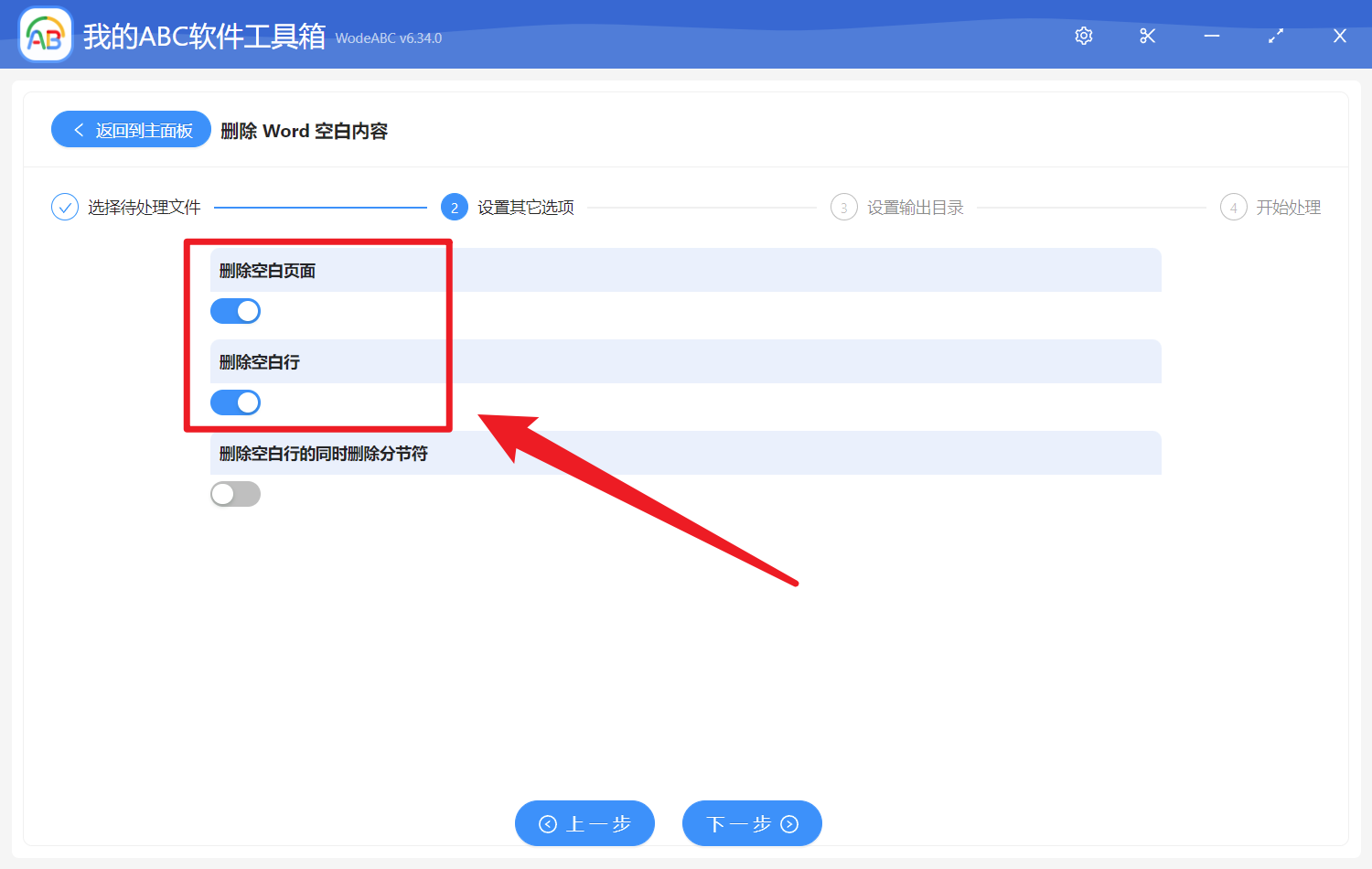1372x869 pixels.
Task: Click the AB logo in the title bar
Action: tap(45, 34)
